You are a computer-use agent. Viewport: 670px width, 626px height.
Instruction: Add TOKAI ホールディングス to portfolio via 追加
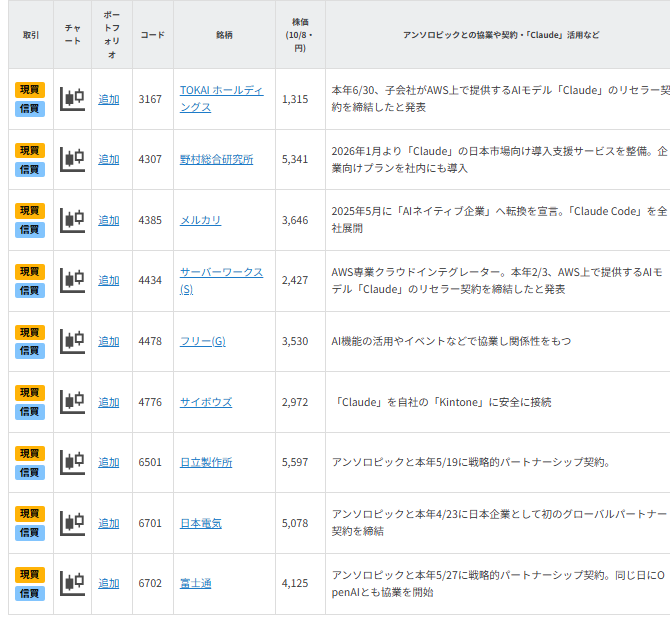tap(109, 99)
